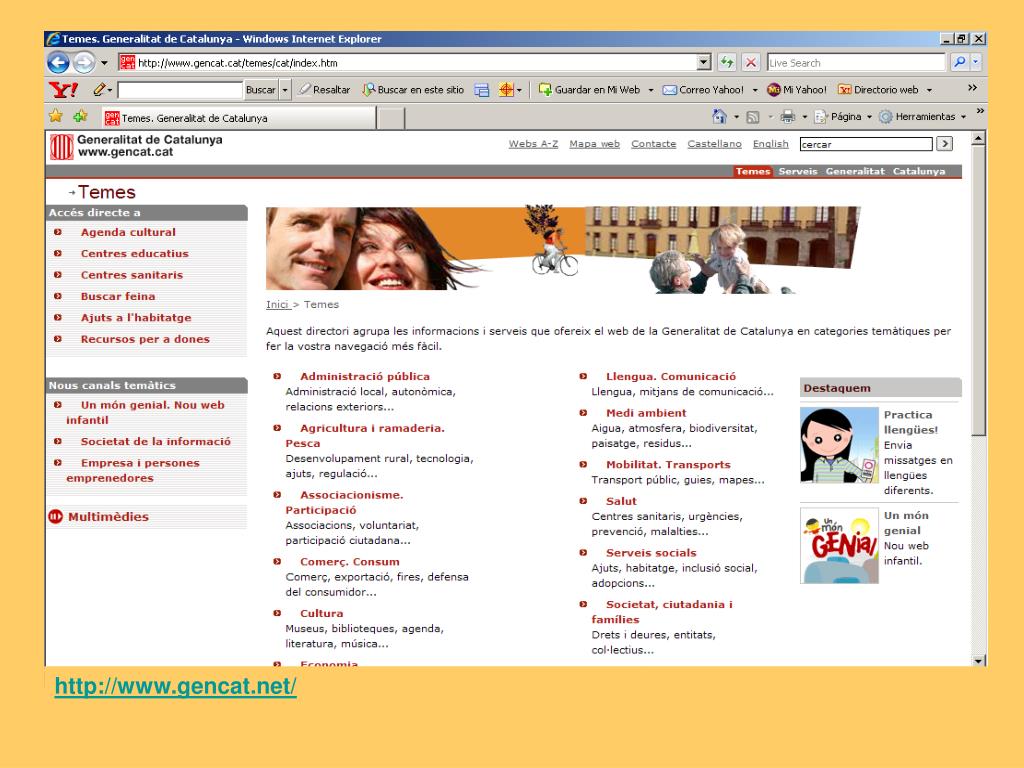1024x768 pixels.
Task: Open the Página menu
Action: click(x=842, y=117)
